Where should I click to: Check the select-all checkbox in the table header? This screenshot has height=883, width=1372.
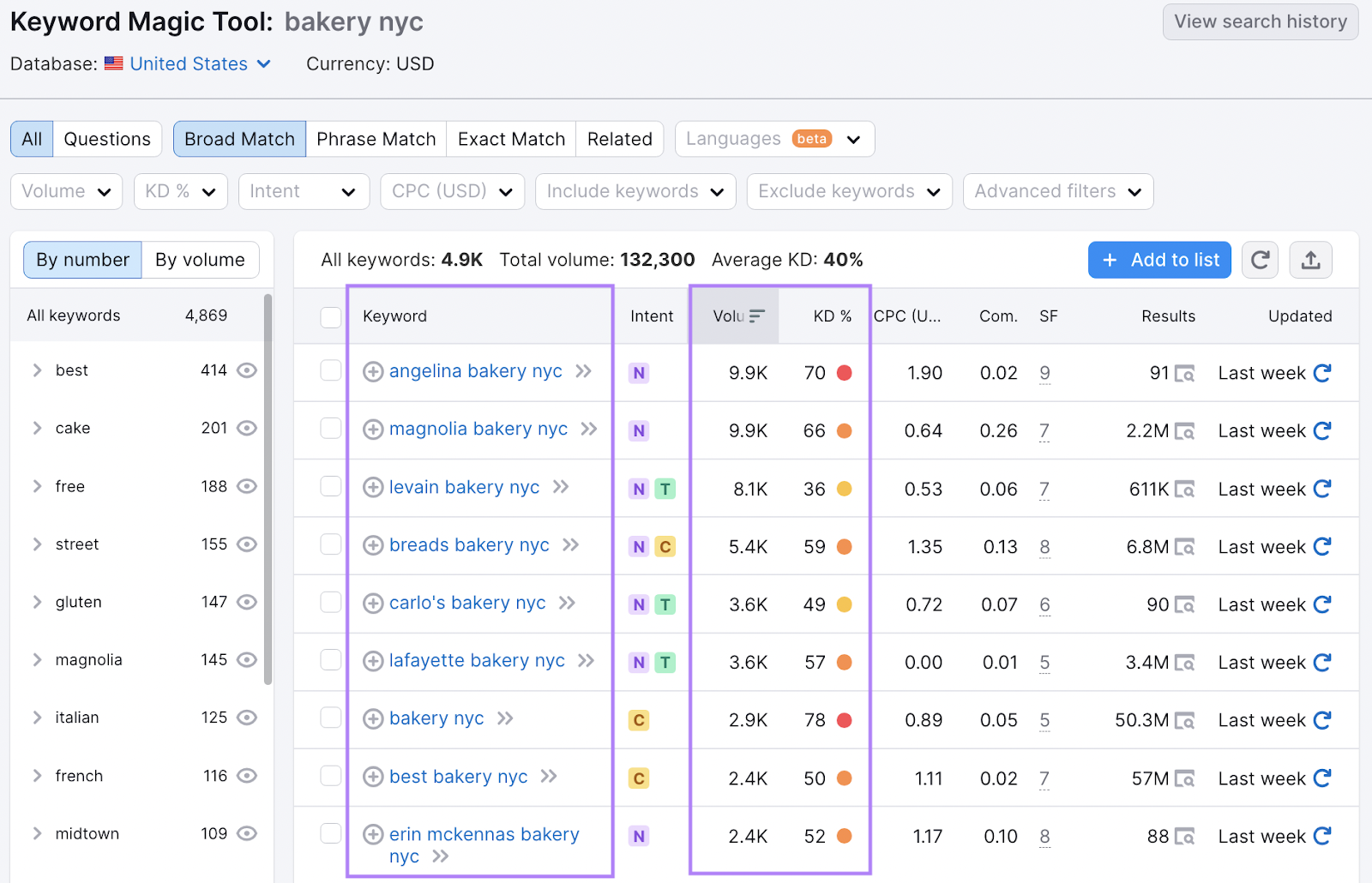pos(330,316)
